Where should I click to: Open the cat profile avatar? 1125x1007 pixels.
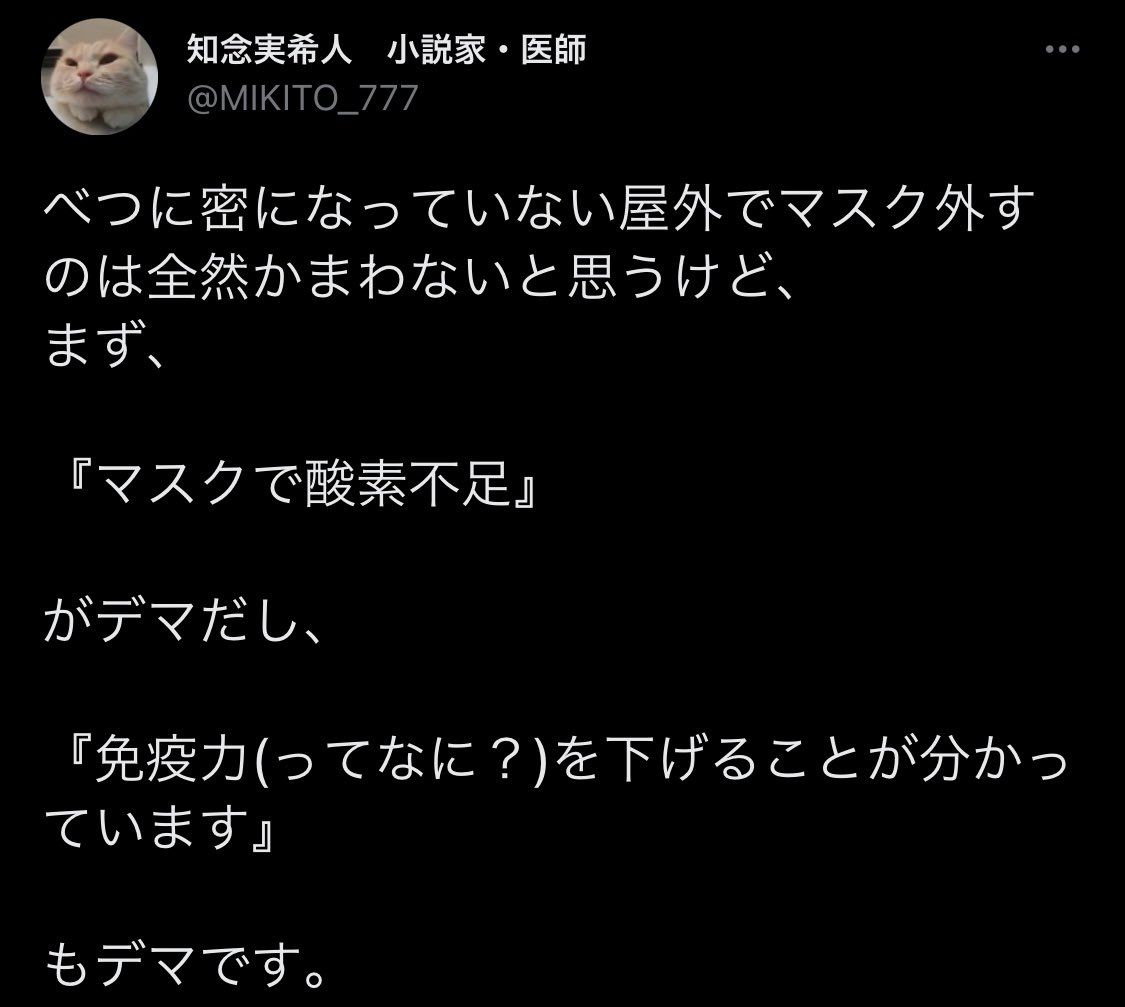[100, 77]
